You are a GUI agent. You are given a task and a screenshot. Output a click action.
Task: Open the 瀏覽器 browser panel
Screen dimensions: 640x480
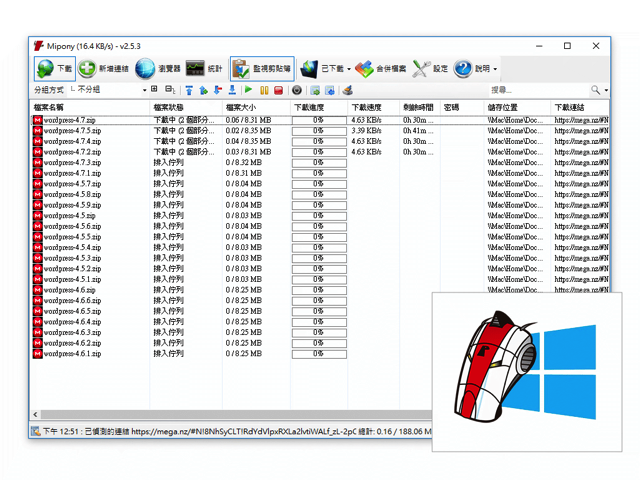[x=158, y=69]
